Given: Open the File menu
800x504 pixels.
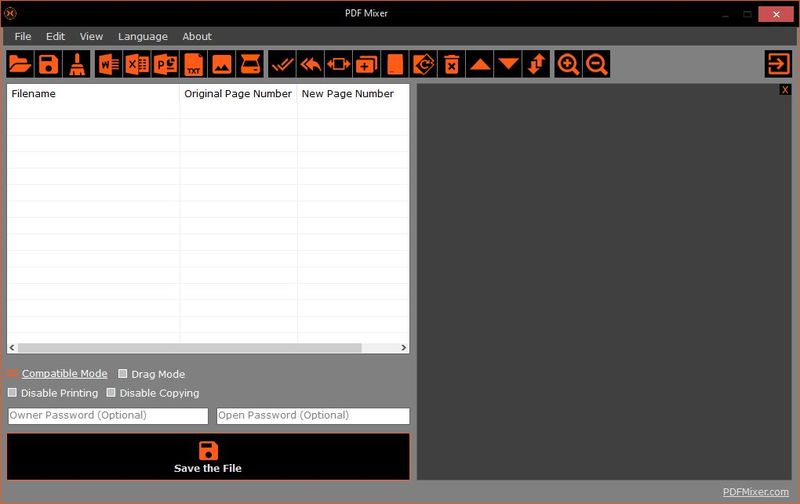Looking at the screenshot, I should 23,36.
